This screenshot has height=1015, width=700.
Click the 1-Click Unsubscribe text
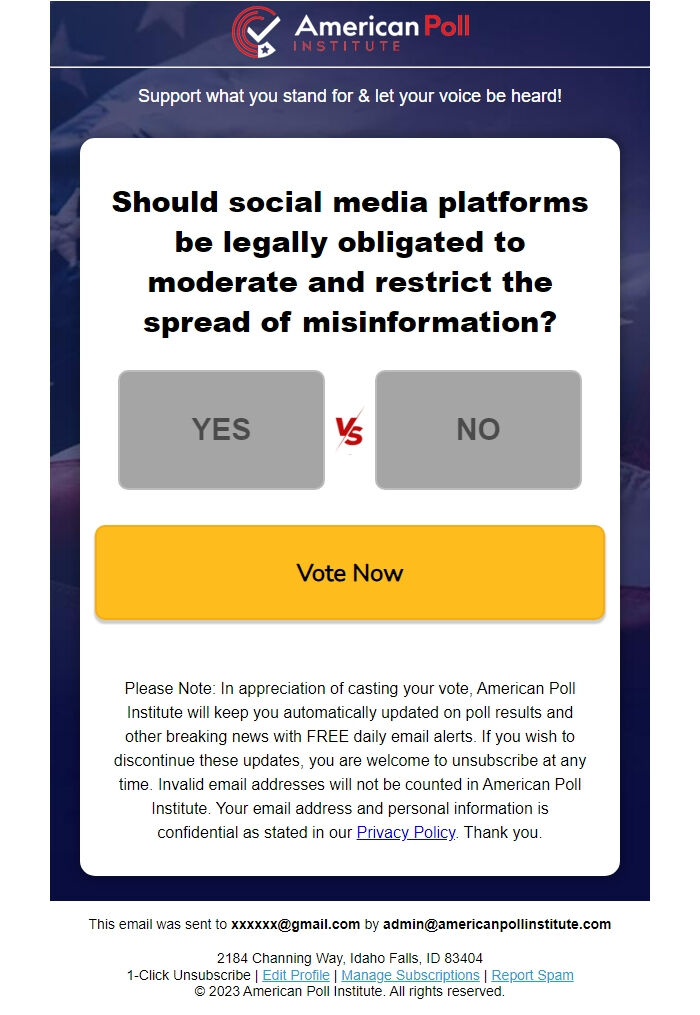coord(188,975)
